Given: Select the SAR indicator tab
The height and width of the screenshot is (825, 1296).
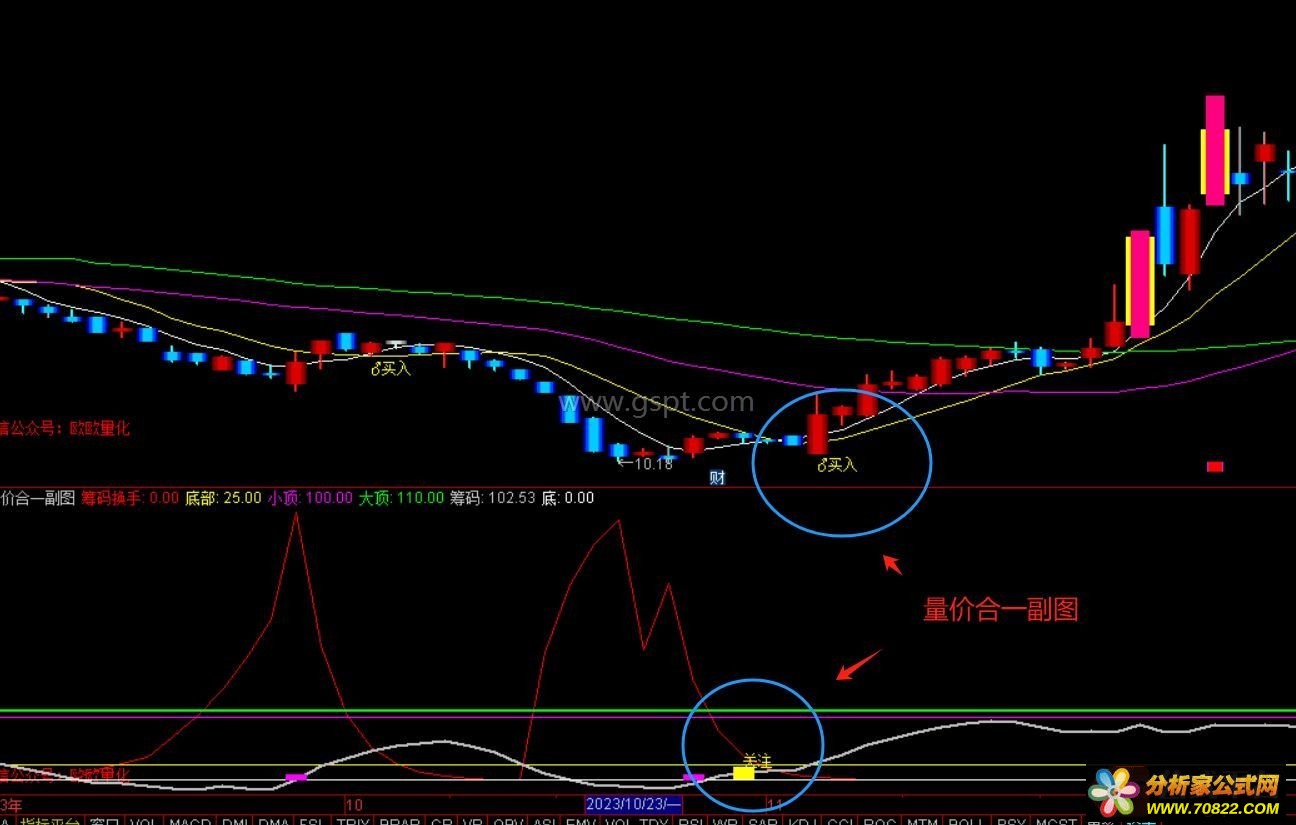Looking at the screenshot, I should pos(764,821).
